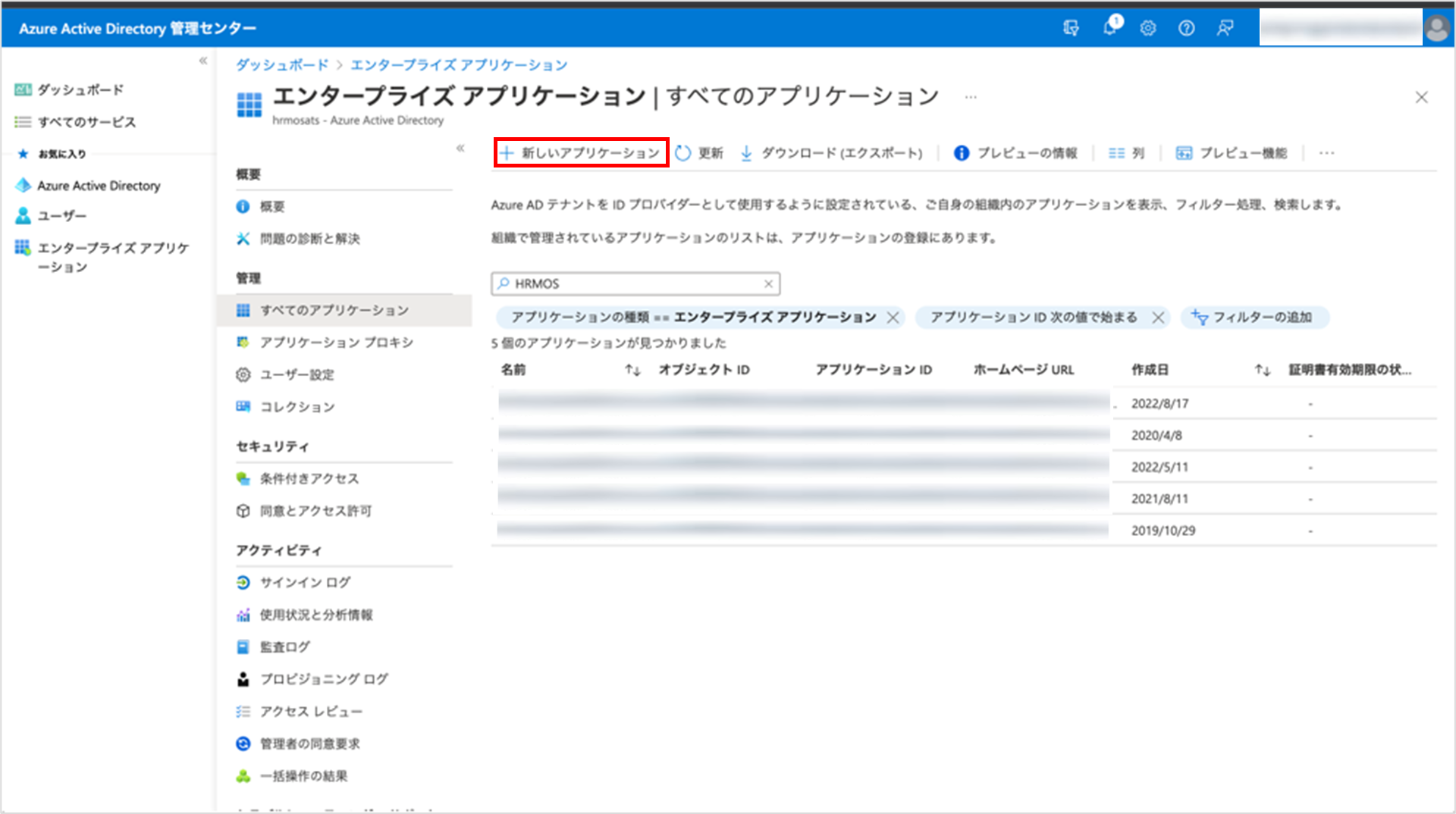Screen dimensions: 1456x814
Task: Open the more options ellipsis beside page title
Action: tap(971, 97)
